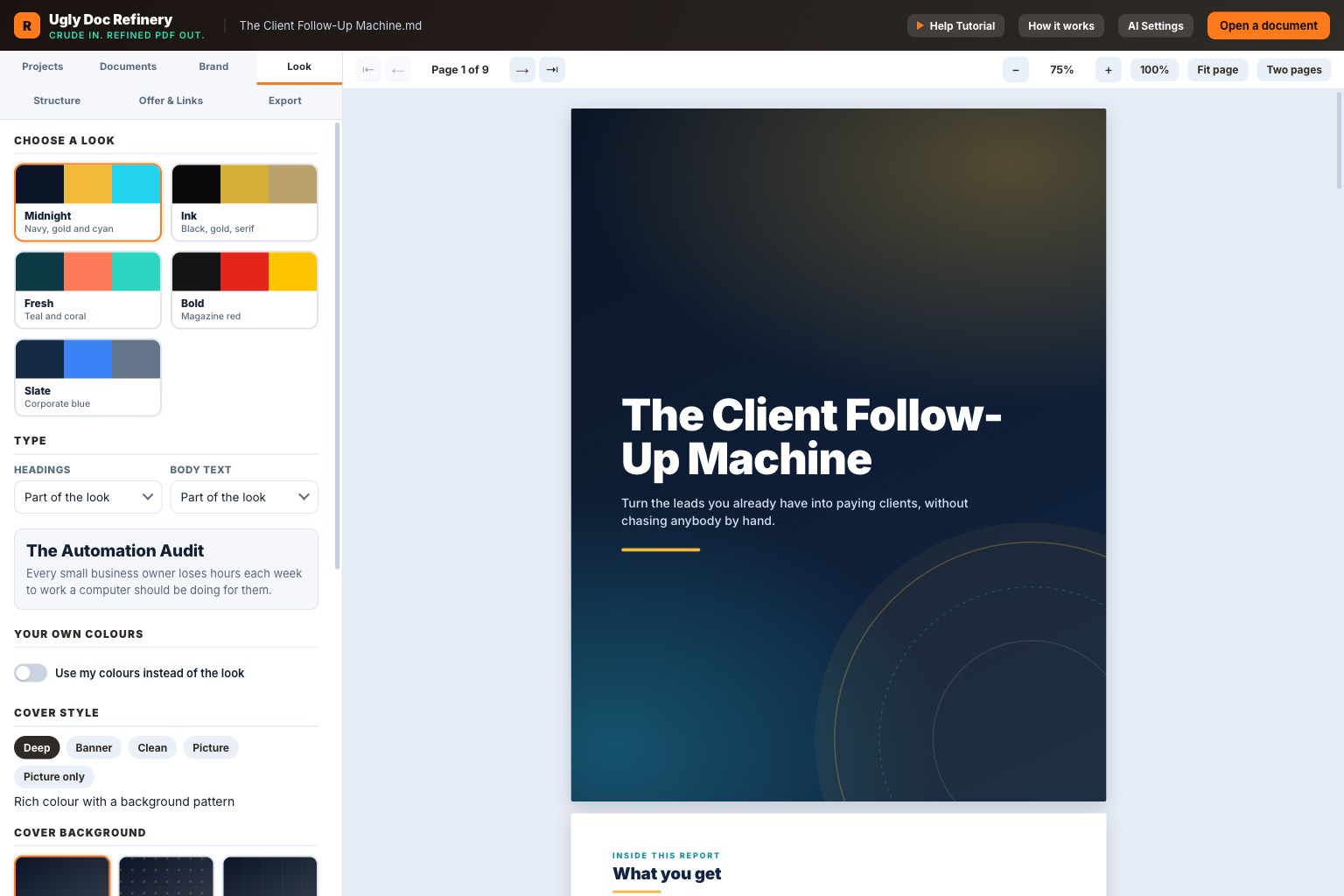This screenshot has width=1344, height=896.
Task: Switch to the Documents tab
Action: [128, 66]
